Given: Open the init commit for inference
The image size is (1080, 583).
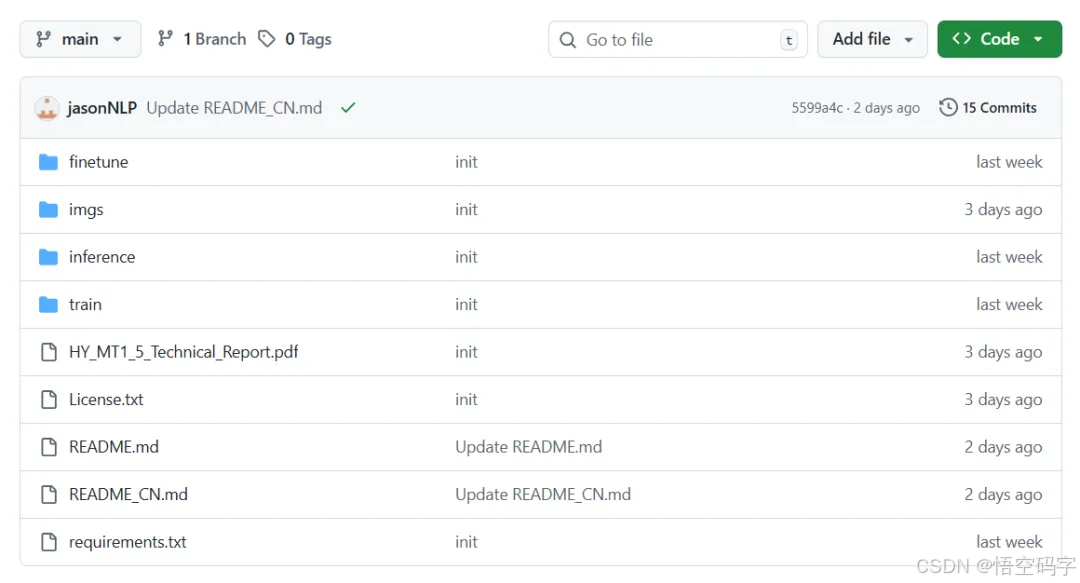Looking at the screenshot, I should coord(466,257).
